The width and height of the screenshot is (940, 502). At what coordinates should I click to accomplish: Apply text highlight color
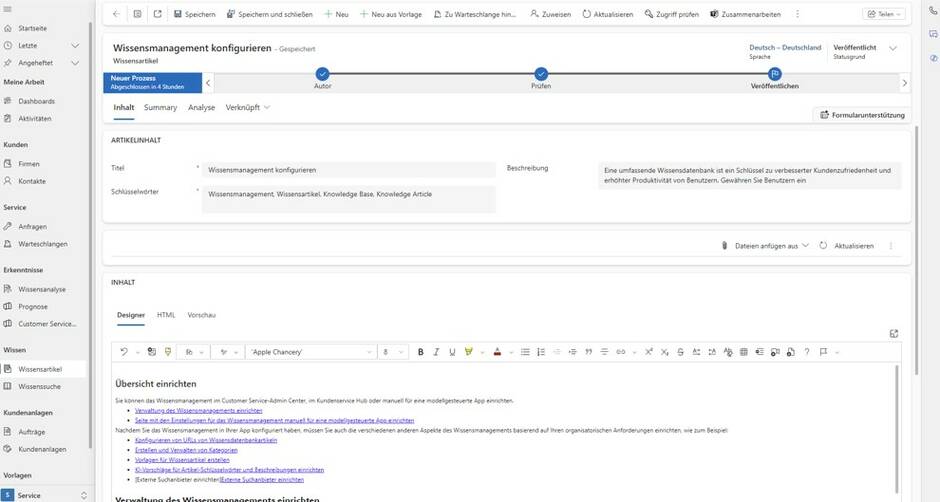click(468, 352)
